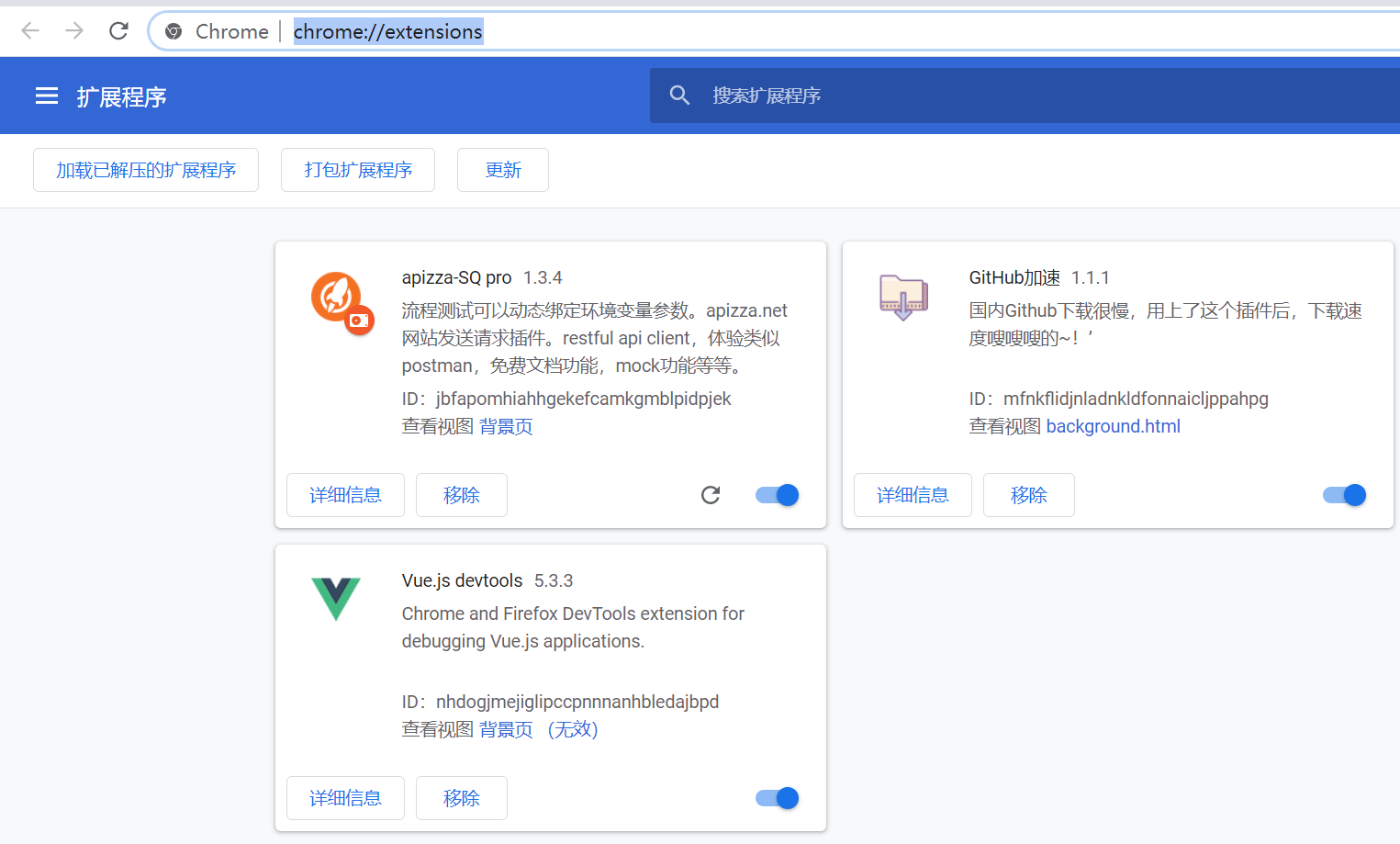Image resolution: width=1400 pixels, height=844 pixels.
Task: Click the Vue.js devtools logo icon
Action: [336, 599]
